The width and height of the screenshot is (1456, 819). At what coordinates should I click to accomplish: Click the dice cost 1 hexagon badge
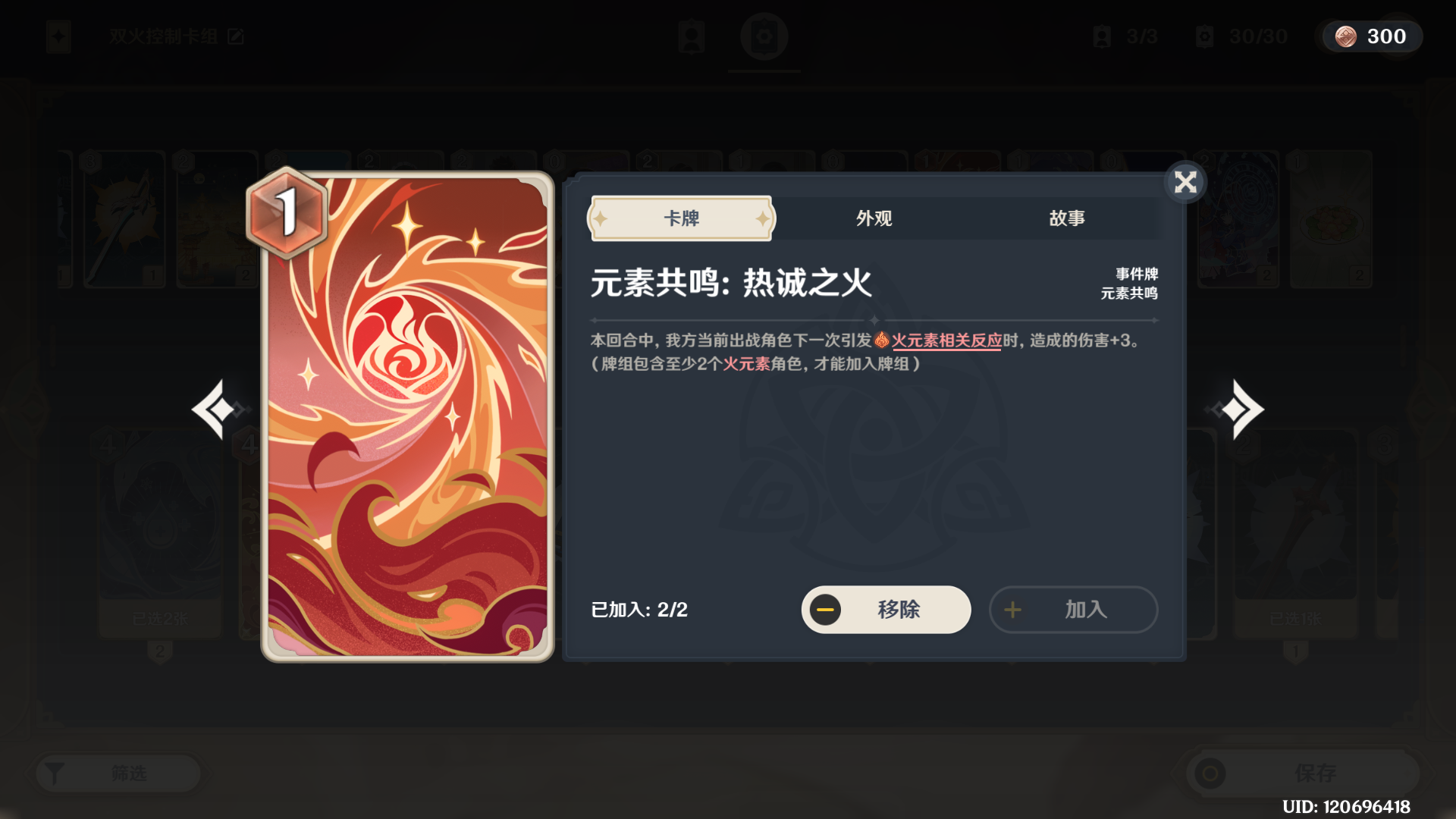[x=287, y=212]
